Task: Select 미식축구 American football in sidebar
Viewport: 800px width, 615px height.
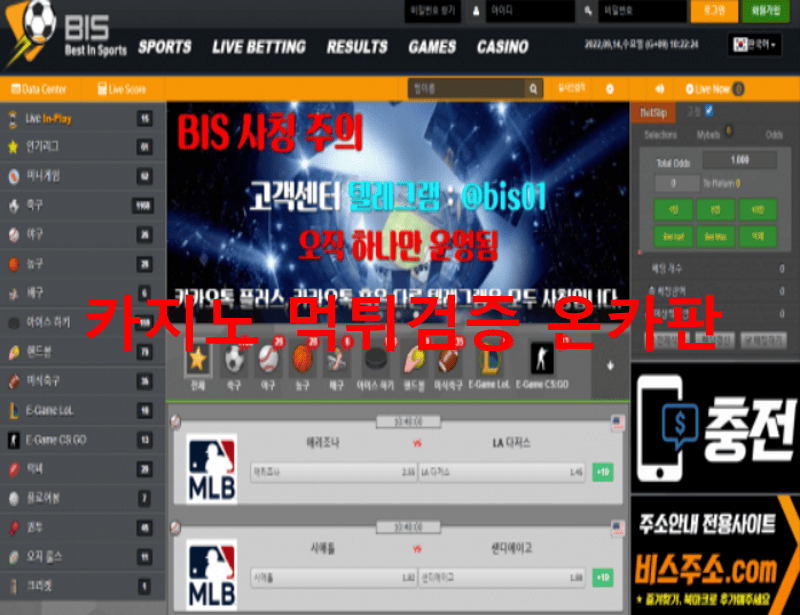Action: click(x=83, y=381)
